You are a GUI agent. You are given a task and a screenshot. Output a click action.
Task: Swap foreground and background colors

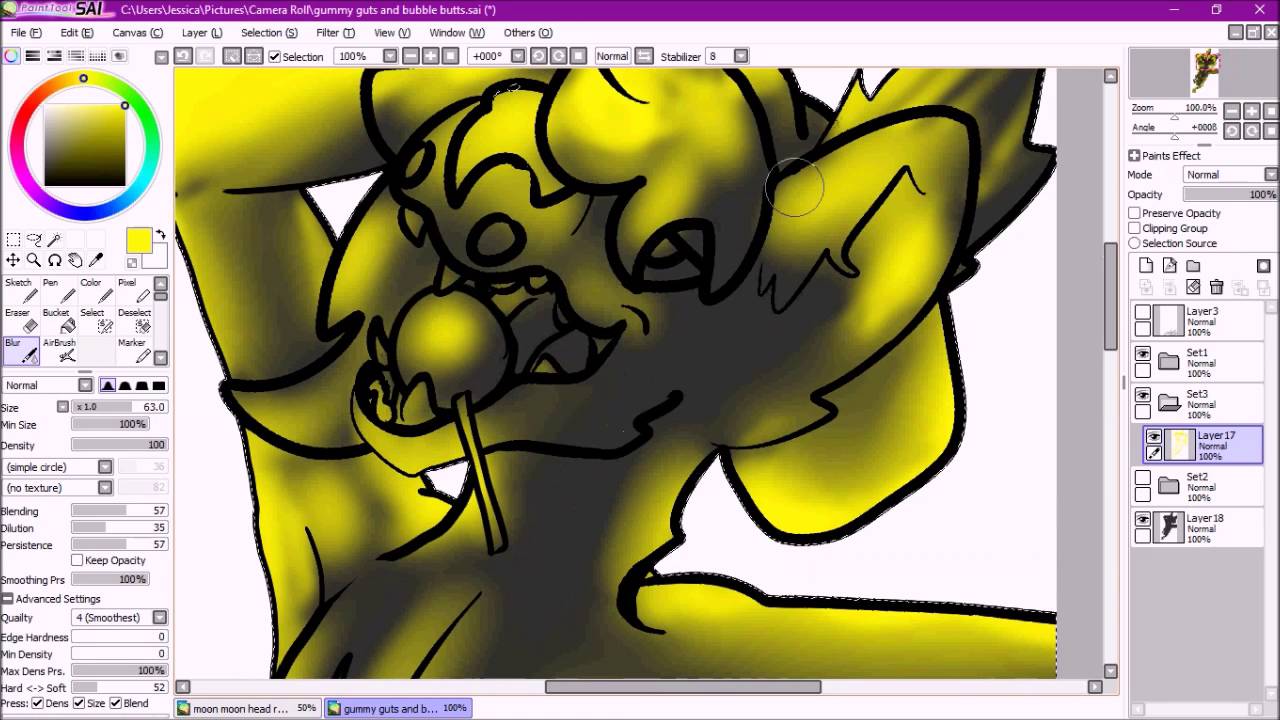pos(160,236)
